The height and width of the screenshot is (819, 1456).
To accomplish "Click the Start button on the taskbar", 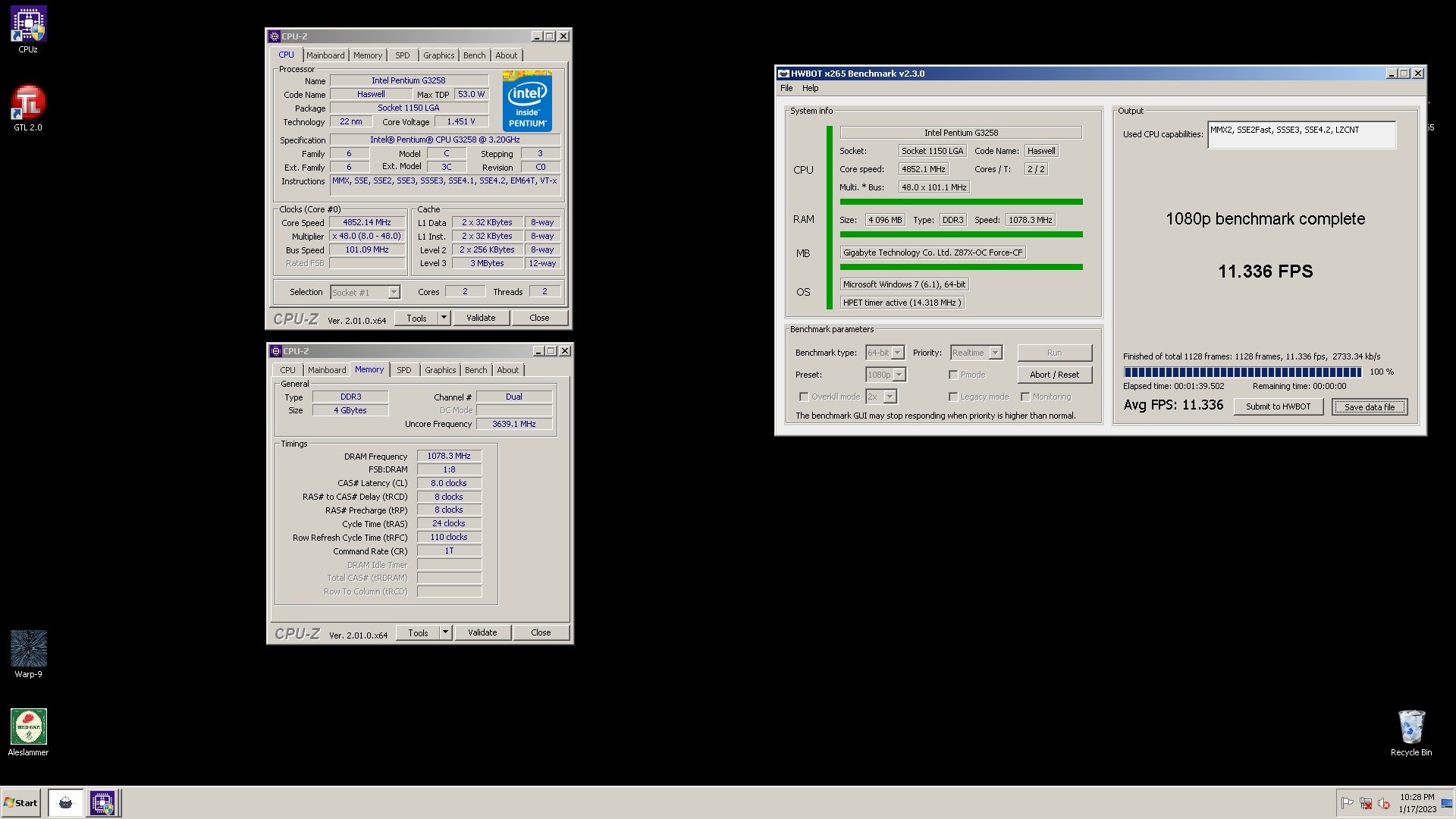I will click(x=20, y=802).
